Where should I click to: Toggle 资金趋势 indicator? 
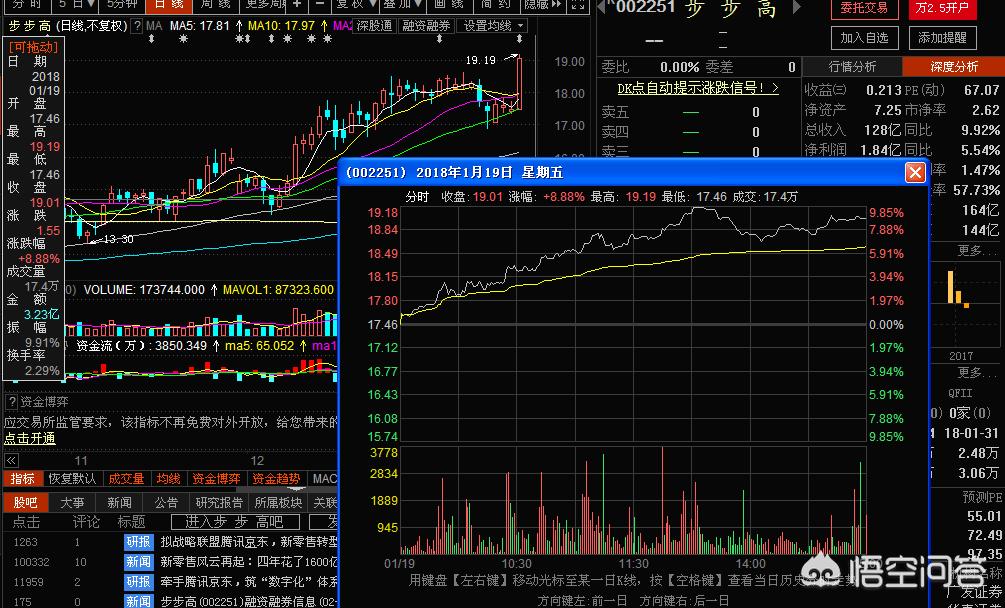pyautogui.click(x=276, y=479)
